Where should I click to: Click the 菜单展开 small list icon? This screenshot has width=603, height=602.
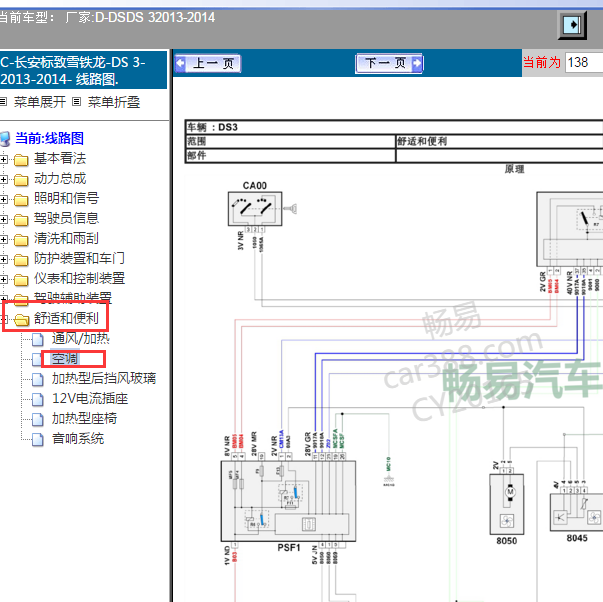pyautogui.click(x=3, y=102)
